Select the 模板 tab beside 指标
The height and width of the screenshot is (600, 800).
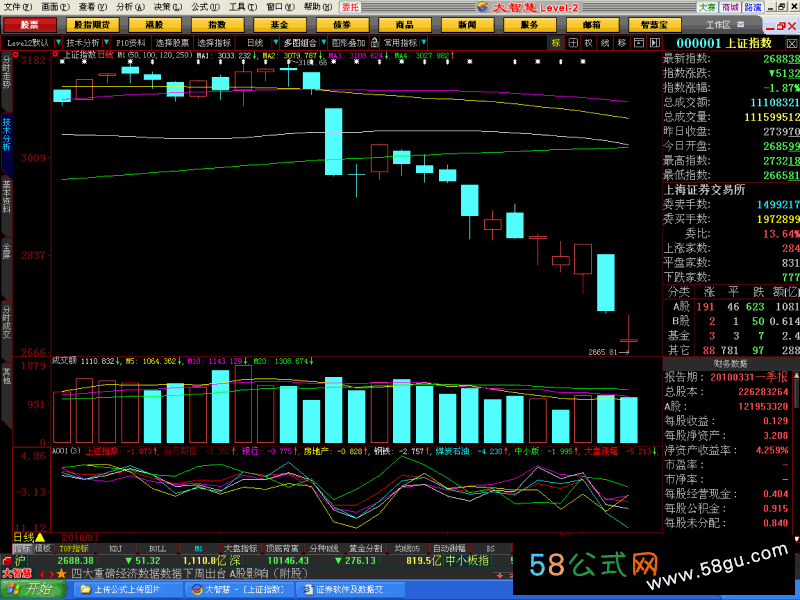(43, 548)
